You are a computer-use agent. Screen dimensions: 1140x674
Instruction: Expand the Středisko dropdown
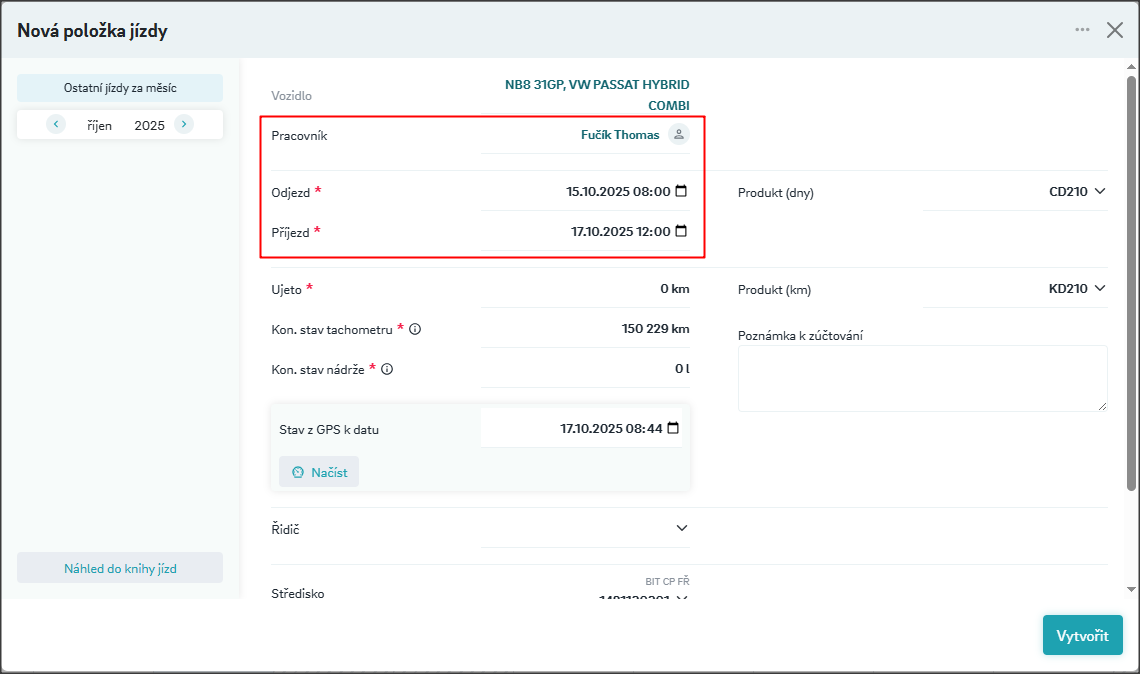(x=682, y=598)
